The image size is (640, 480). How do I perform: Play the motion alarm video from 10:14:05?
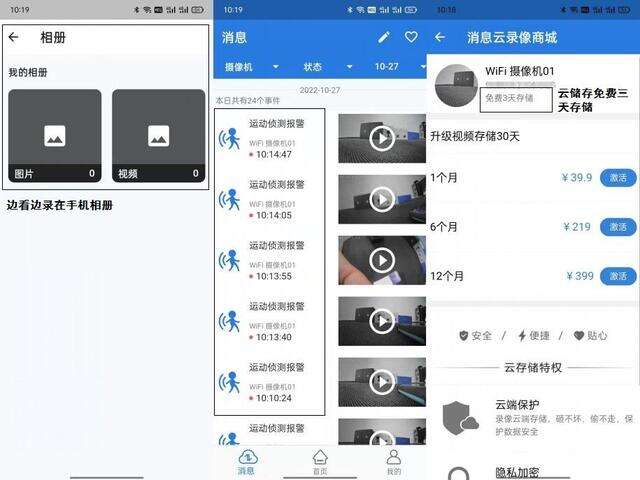pyautogui.click(x=382, y=199)
